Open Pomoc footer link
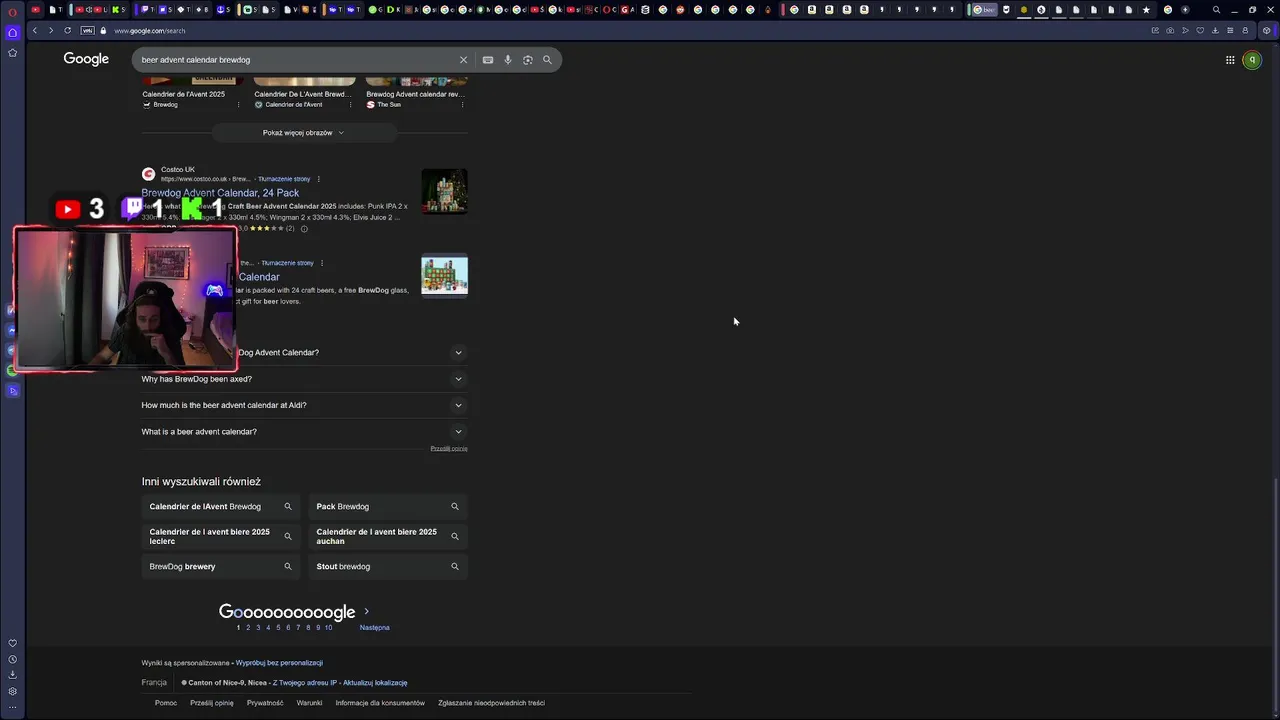The image size is (1280, 720). click(166, 703)
